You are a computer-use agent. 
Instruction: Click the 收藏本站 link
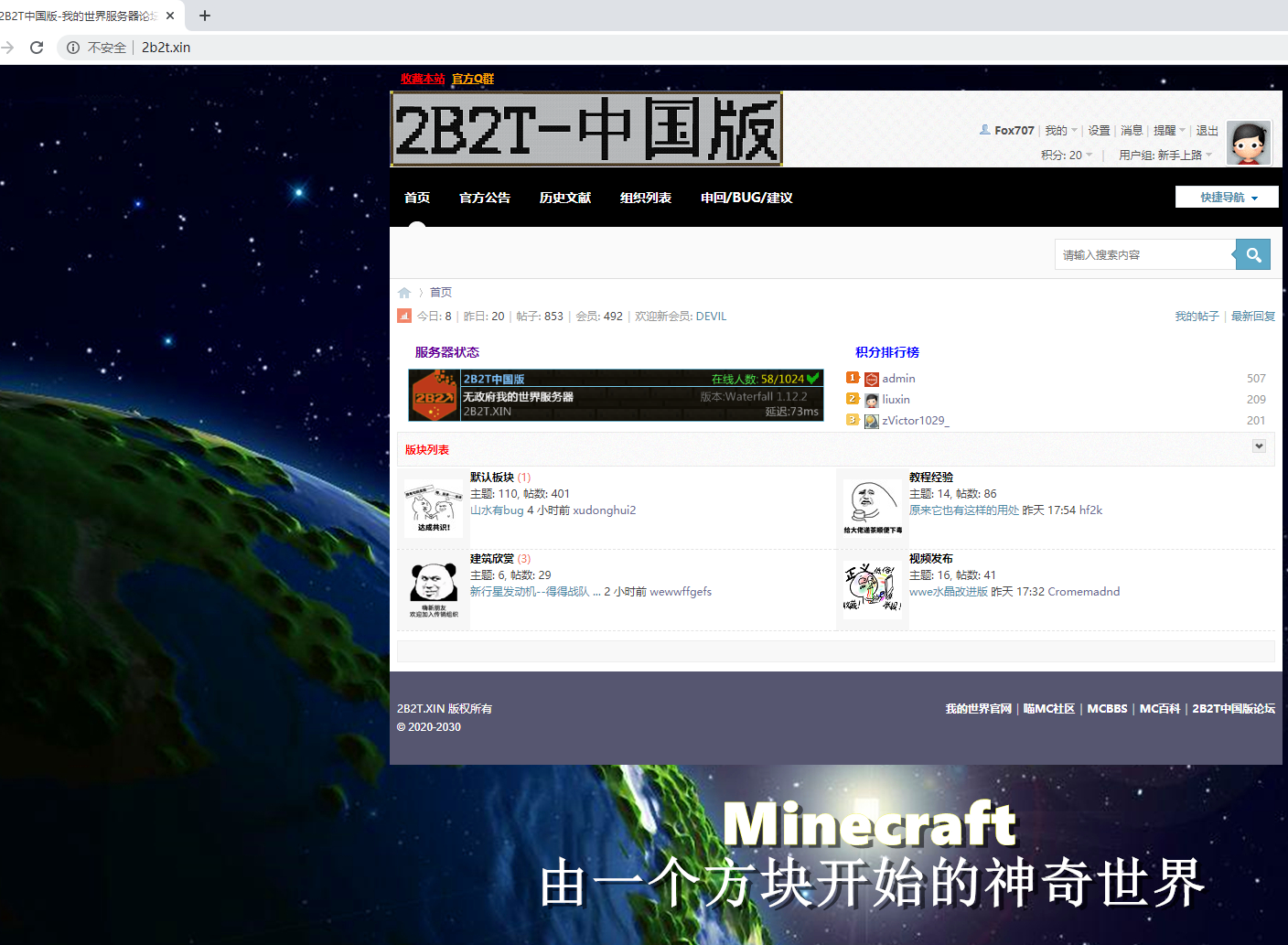[423, 79]
